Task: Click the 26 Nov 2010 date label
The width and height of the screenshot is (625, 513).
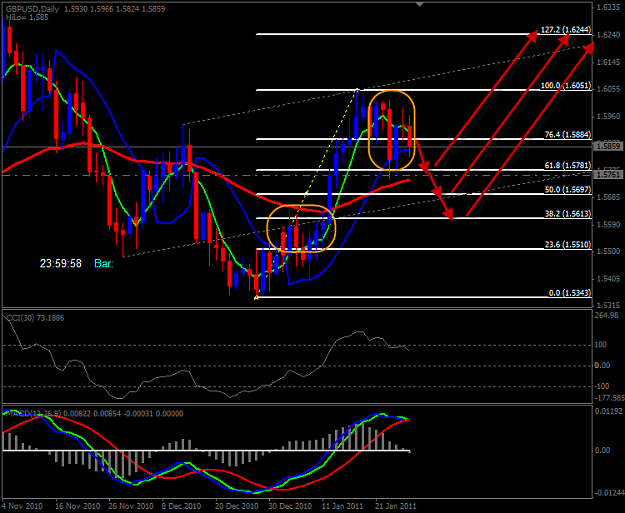Action: click(x=131, y=506)
